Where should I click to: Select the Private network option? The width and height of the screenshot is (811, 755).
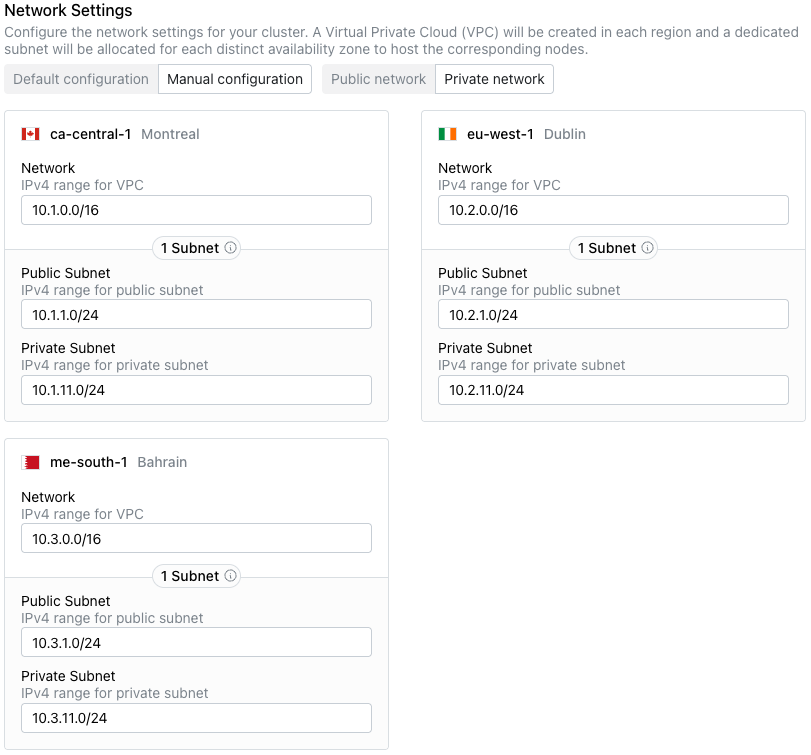494,78
